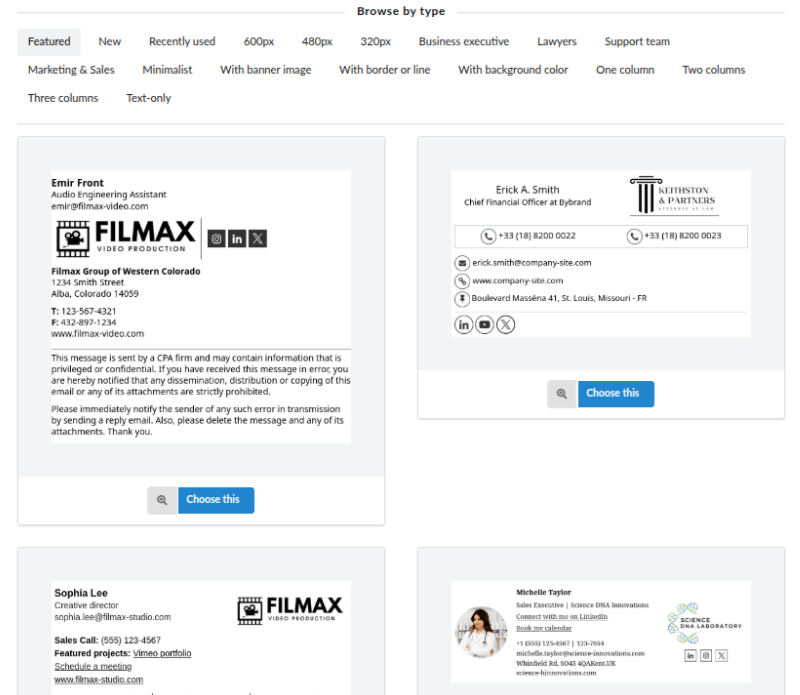Screen dimensions: 800x695
Task: Choose this for the Erick A. Smith template
Action: click(615, 394)
